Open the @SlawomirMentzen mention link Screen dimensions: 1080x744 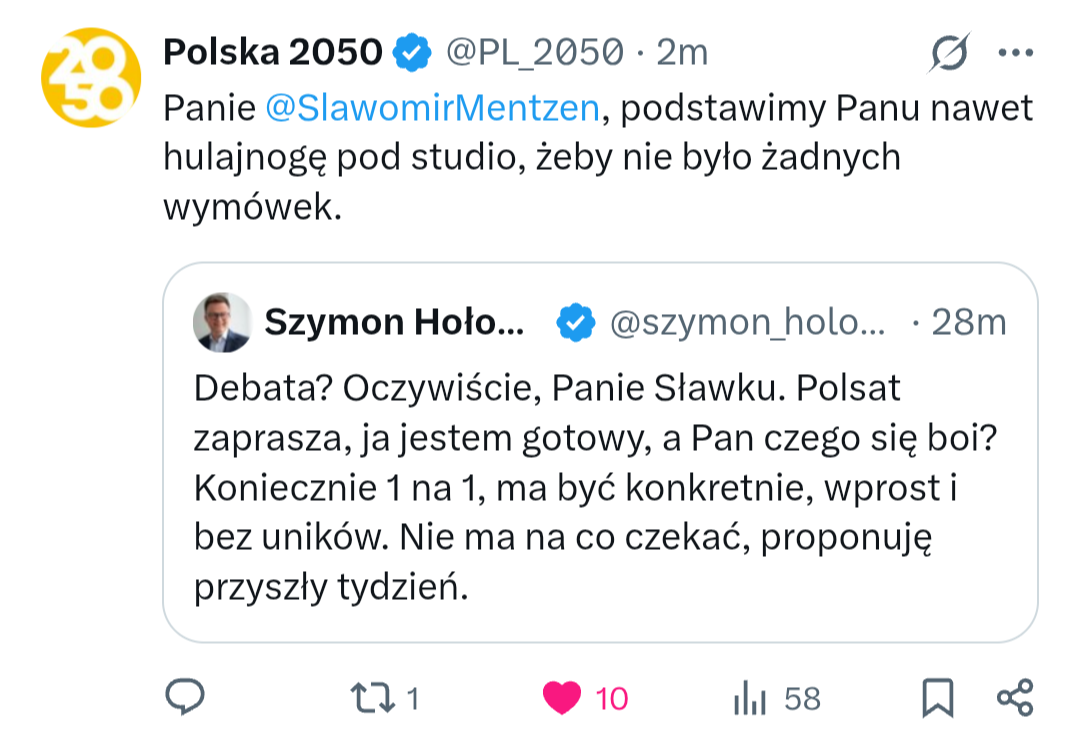(x=433, y=107)
